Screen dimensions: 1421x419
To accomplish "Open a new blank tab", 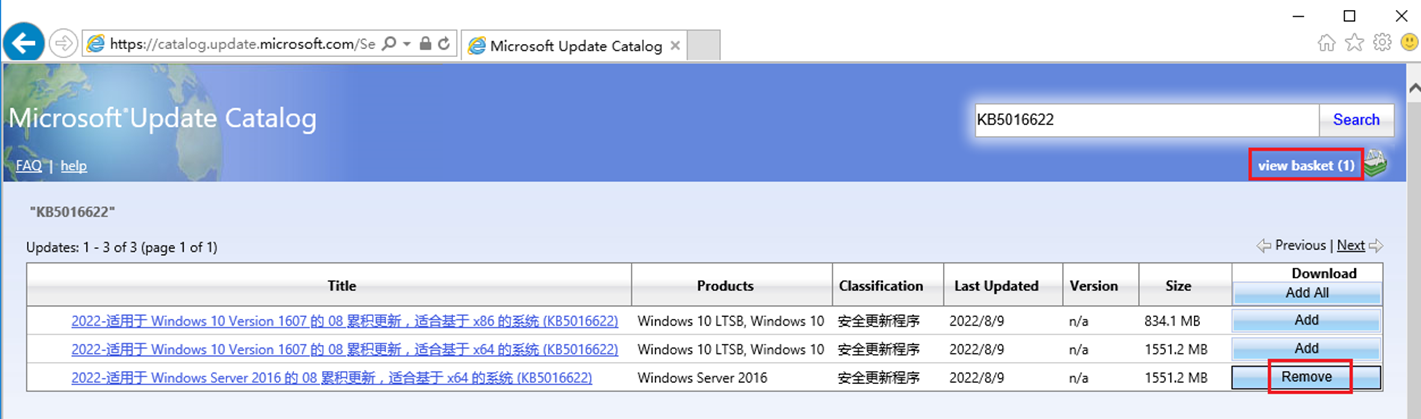I will point(704,46).
